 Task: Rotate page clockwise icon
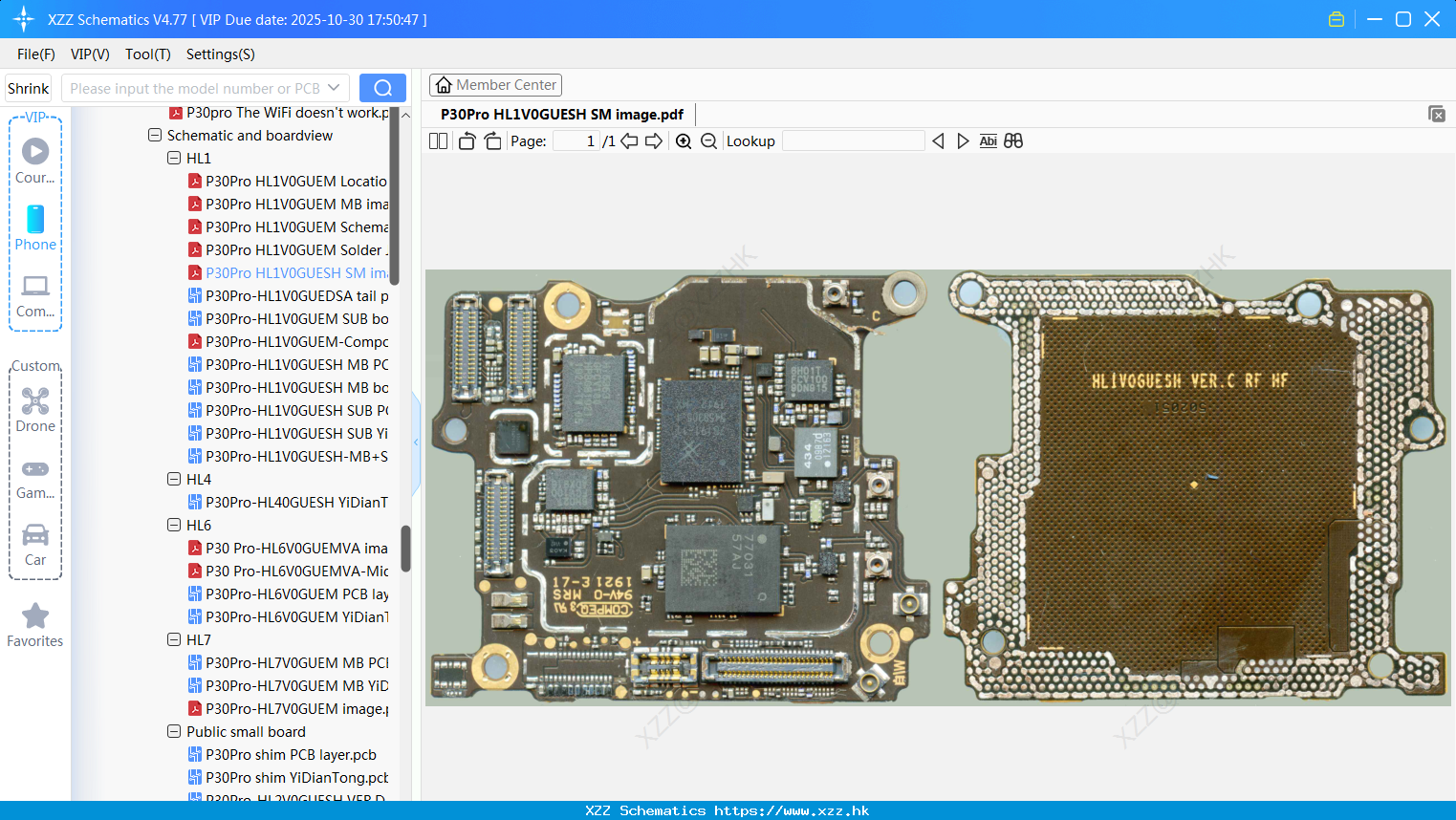(x=492, y=141)
